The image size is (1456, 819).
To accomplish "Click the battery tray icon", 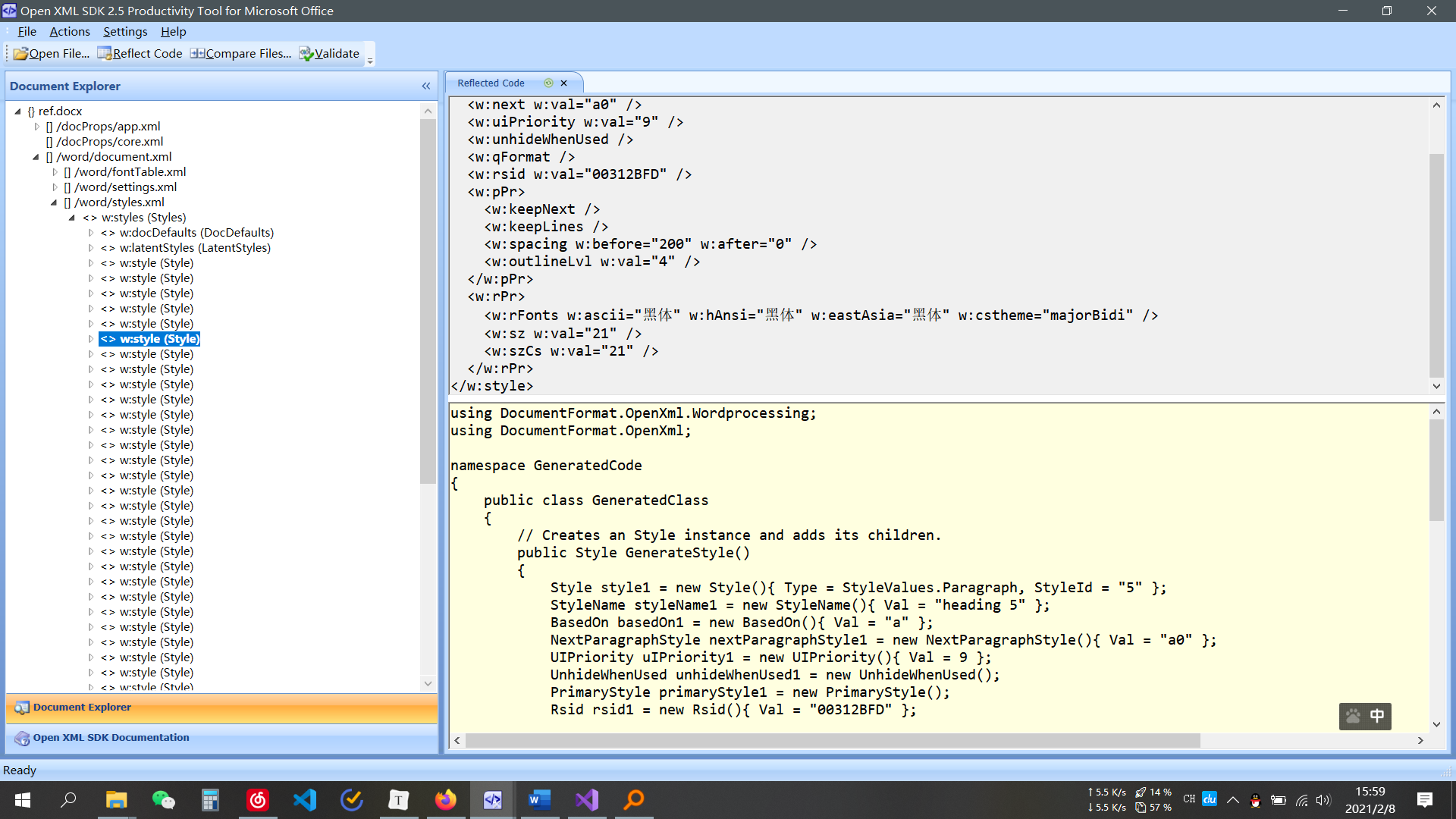I will click(1279, 800).
